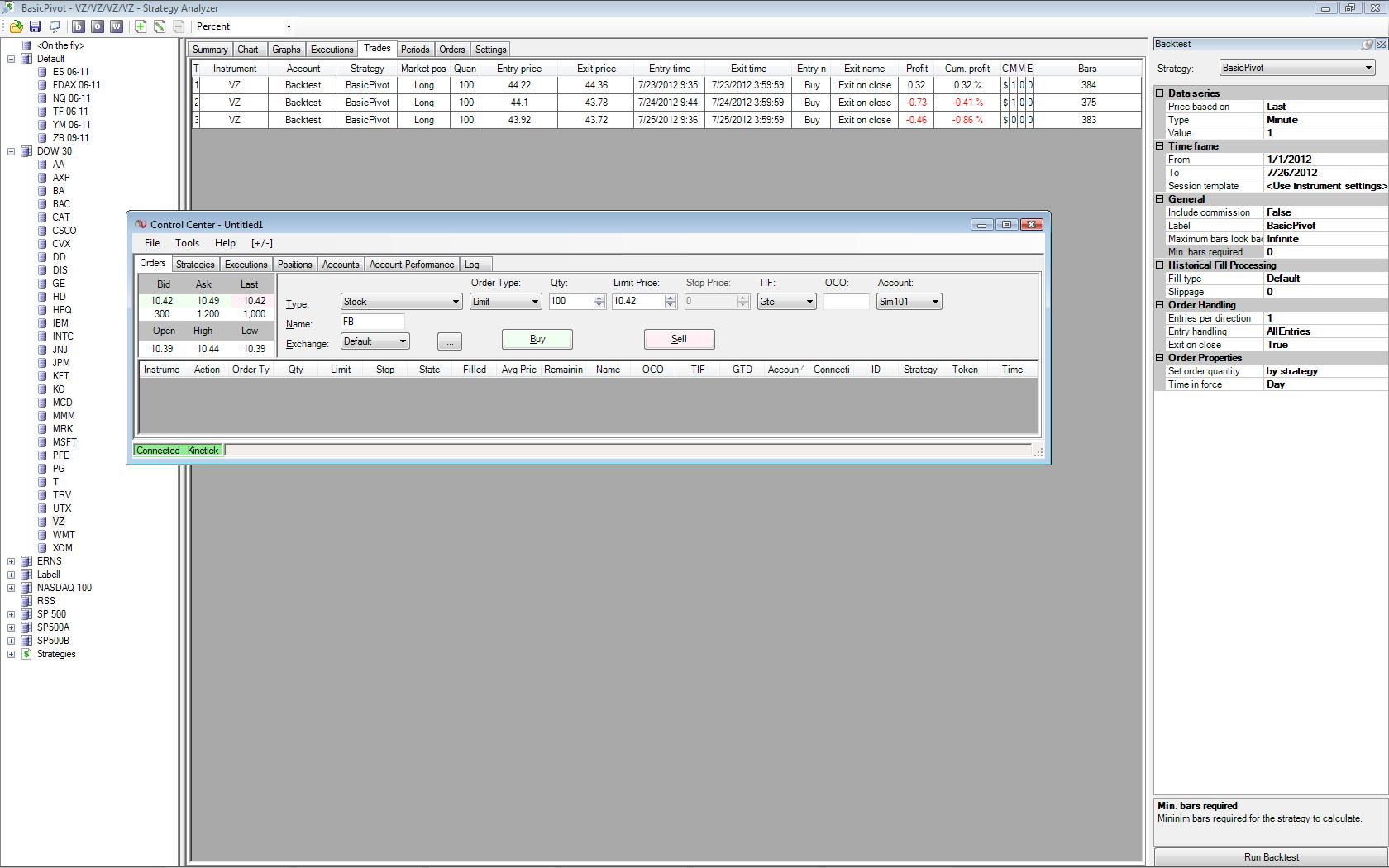Open the TIF dropdown showing Gtc

[x=809, y=302]
